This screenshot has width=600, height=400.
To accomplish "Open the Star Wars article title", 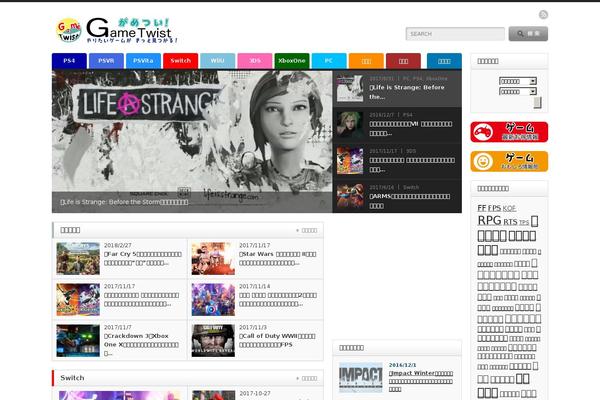I will [278, 258].
